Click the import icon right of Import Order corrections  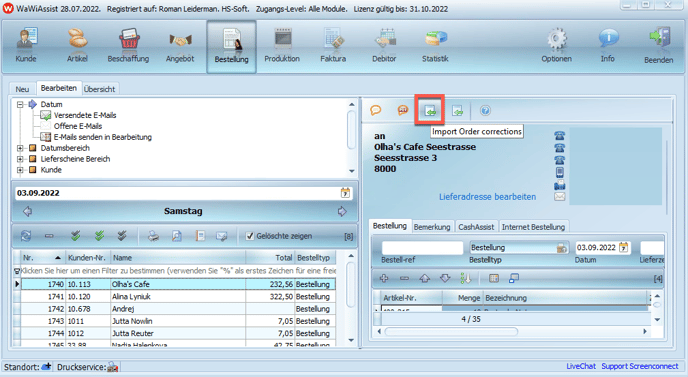[457, 111]
